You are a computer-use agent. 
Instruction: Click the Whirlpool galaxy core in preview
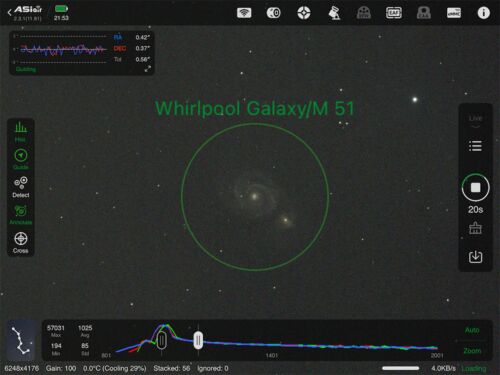(x=255, y=196)
